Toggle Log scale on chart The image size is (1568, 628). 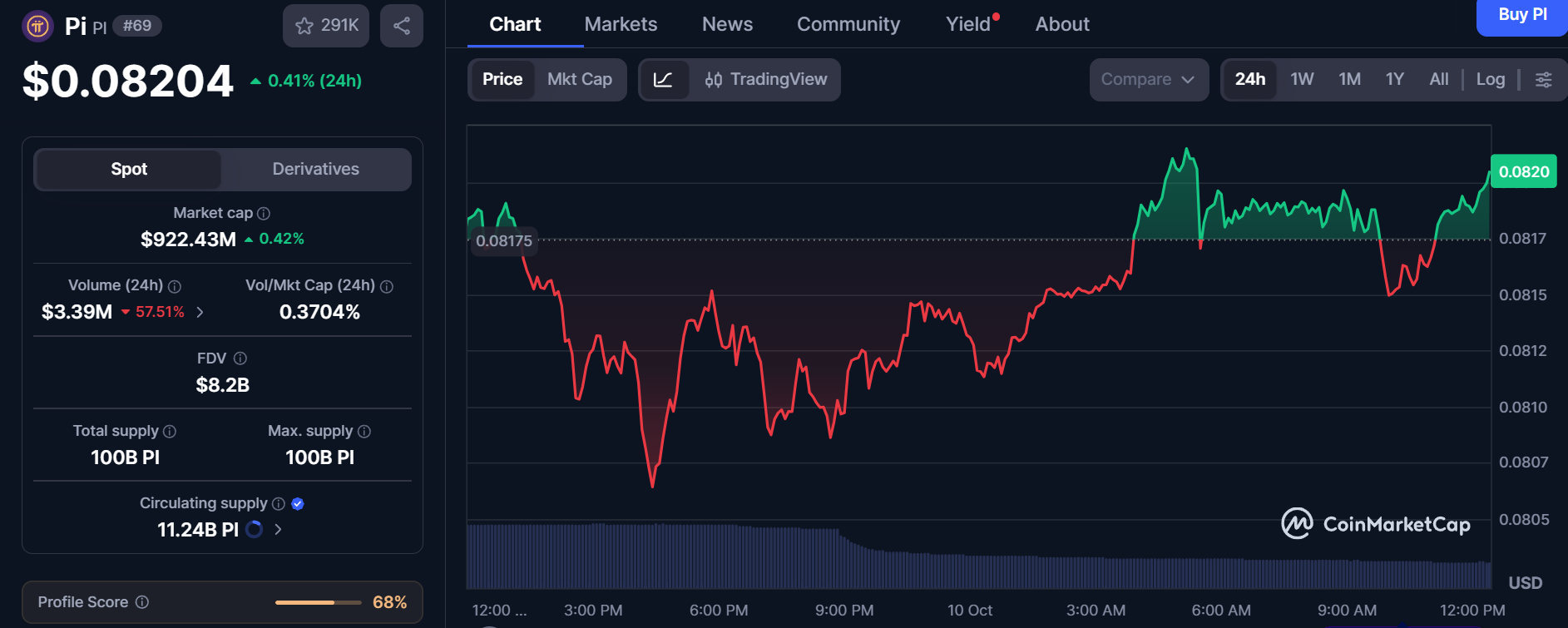[x=1491, y=80]
